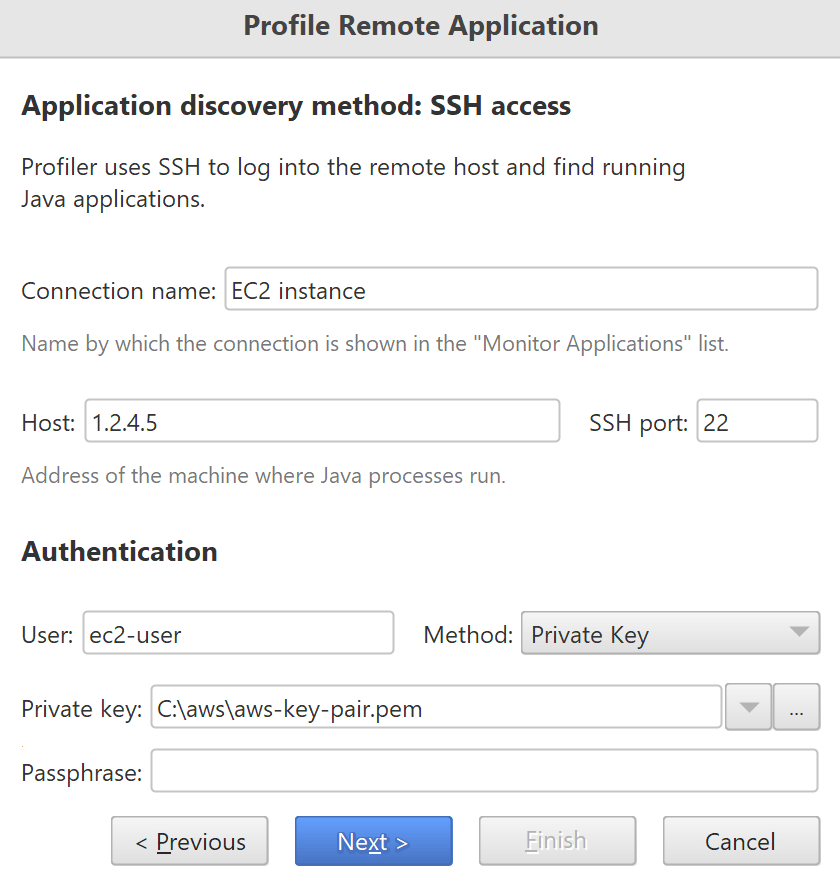
Task: Cancel the Profile Remote Application wizard
Action: (742, 841)
